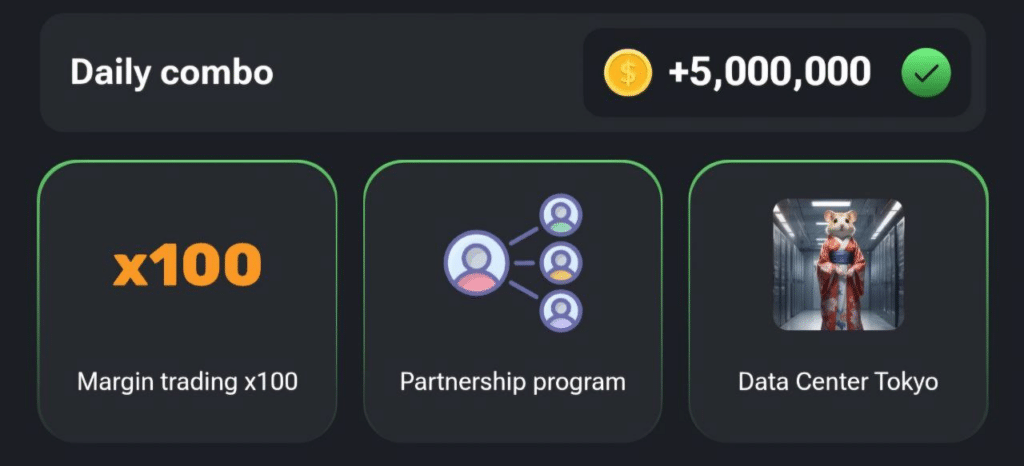1024x466 pixels.
Task: Click the Daily combo heading
Action: [x=171, y=72]
